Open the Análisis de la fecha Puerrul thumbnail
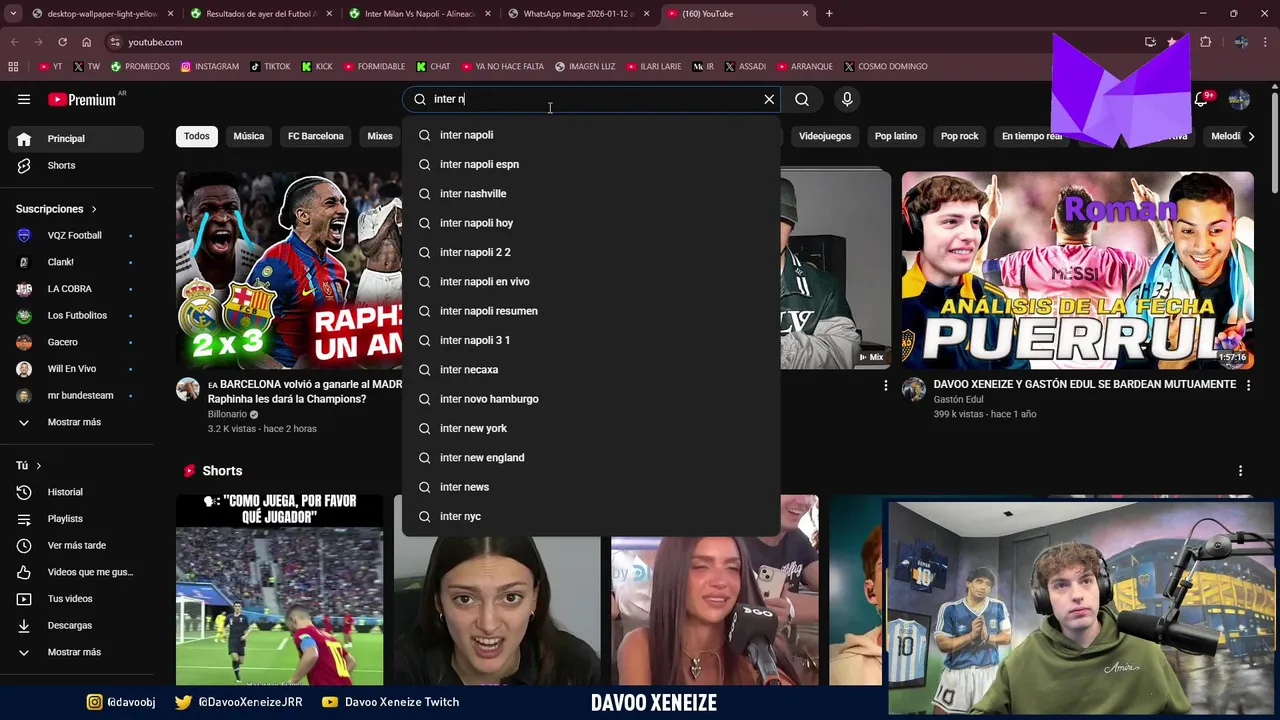Viewport: 1280px width, 720px height. pyautogui.click(x=1077, y=270)
